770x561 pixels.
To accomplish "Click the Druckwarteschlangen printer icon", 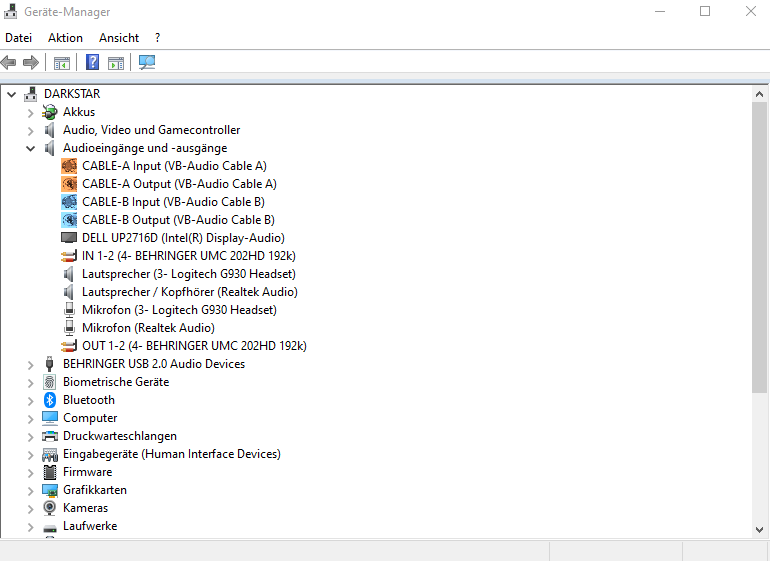I will pos(50,436).
